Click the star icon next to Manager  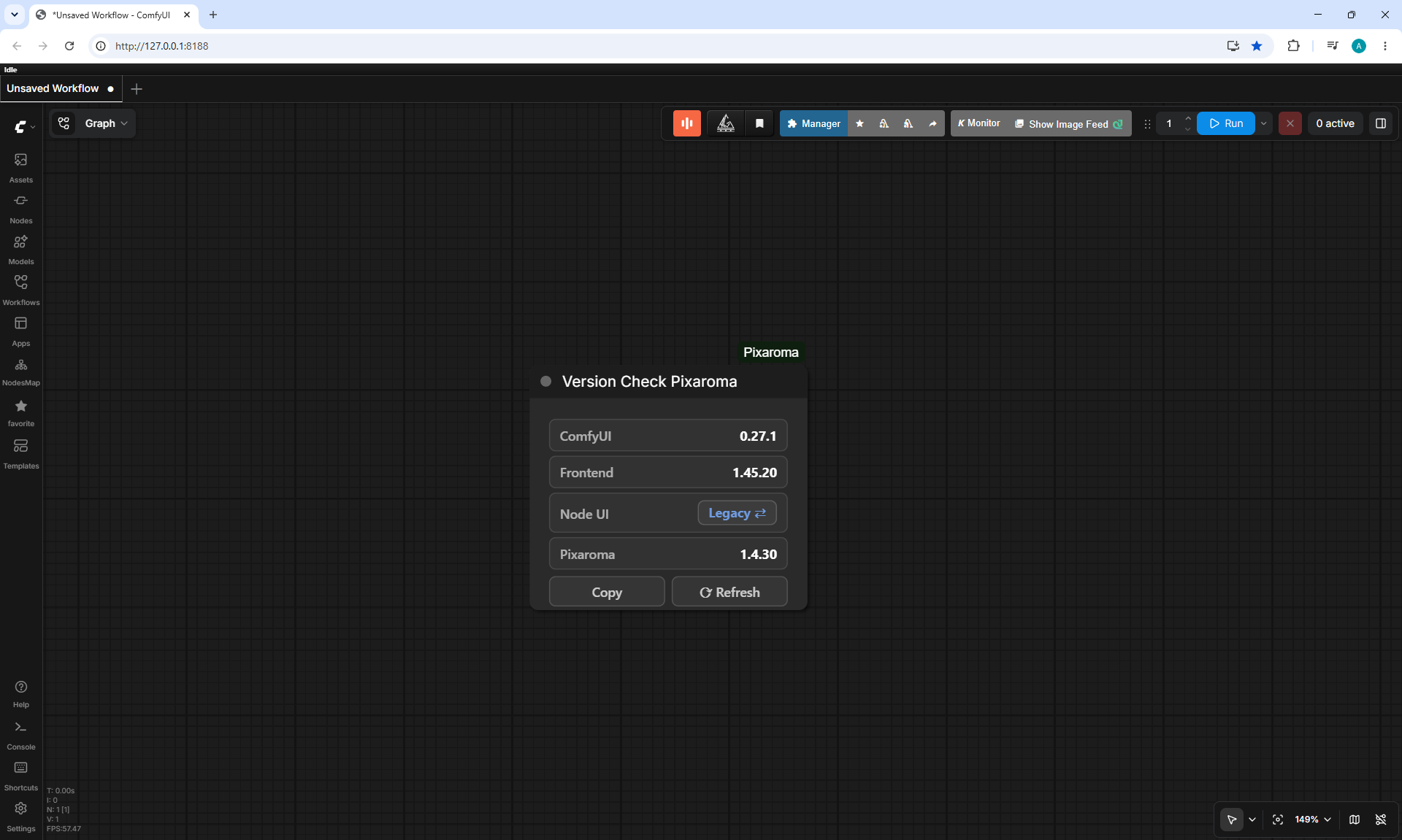click(x=860, y=123)
